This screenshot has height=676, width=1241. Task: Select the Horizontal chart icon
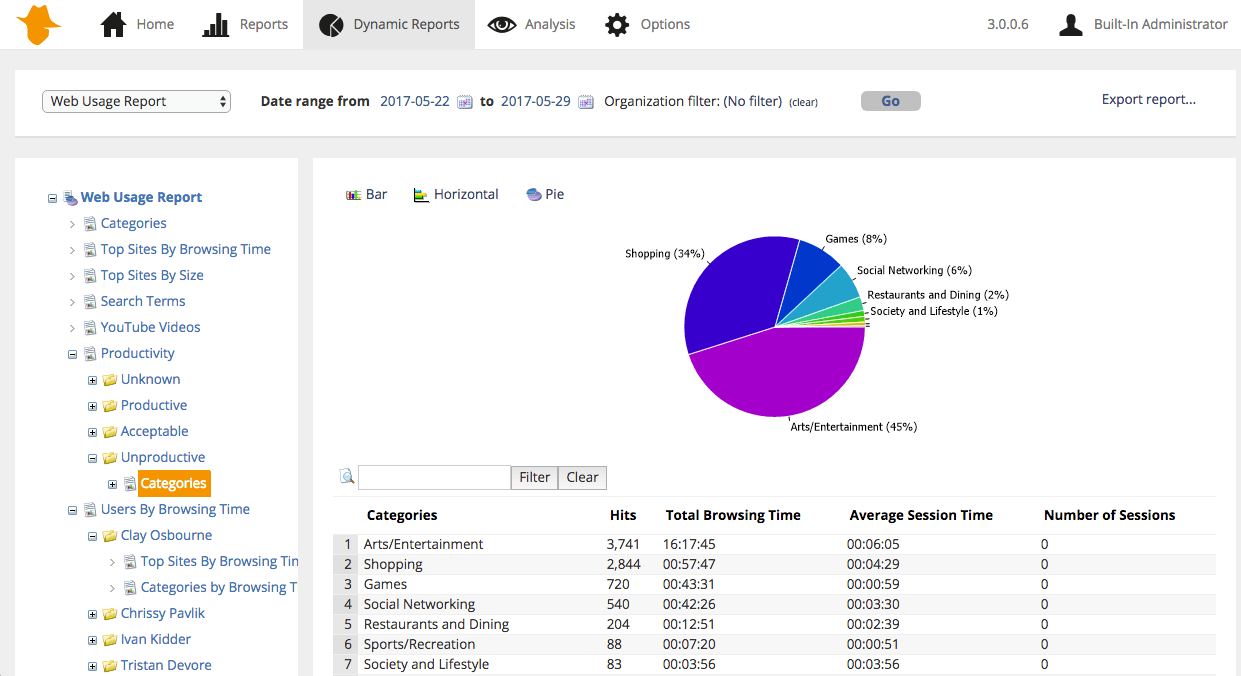click(x=456, y=194)
